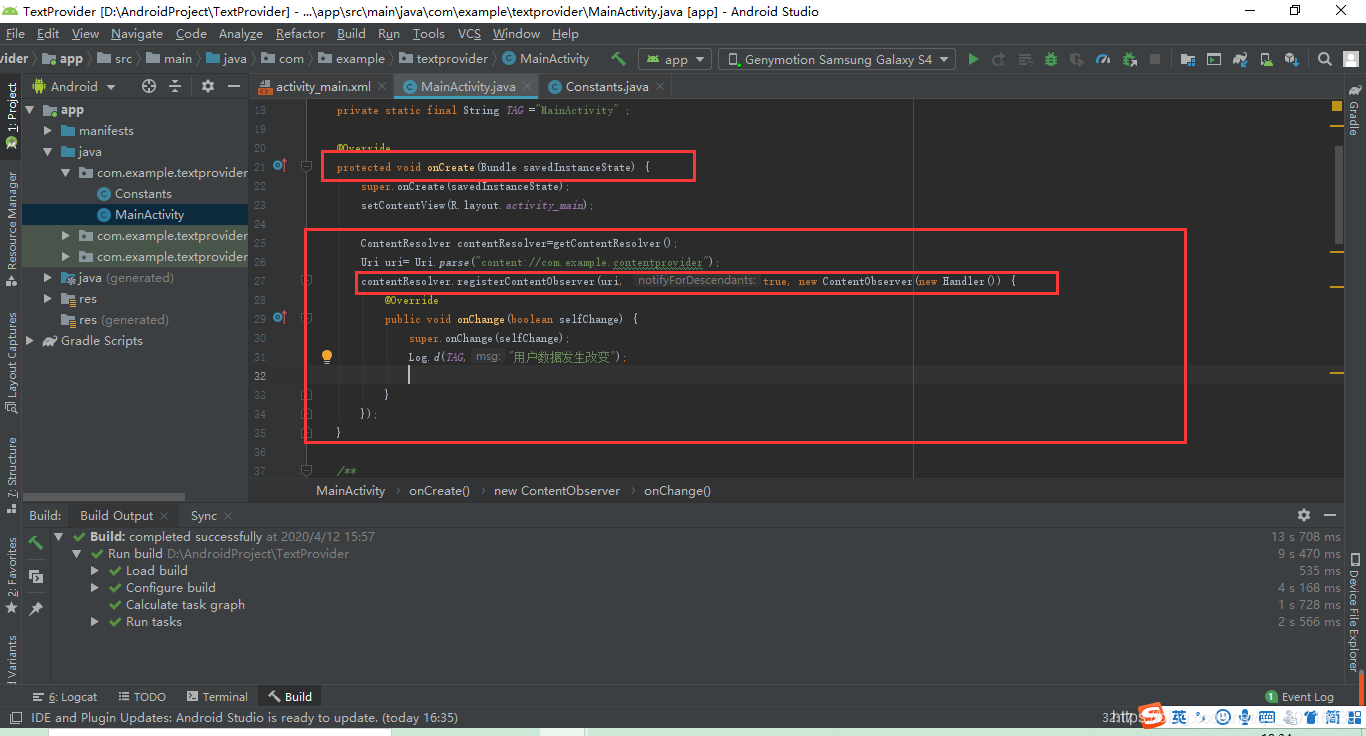Run app with coverage icon
Screen dimensions: 1366x736
coord(1077,59)
